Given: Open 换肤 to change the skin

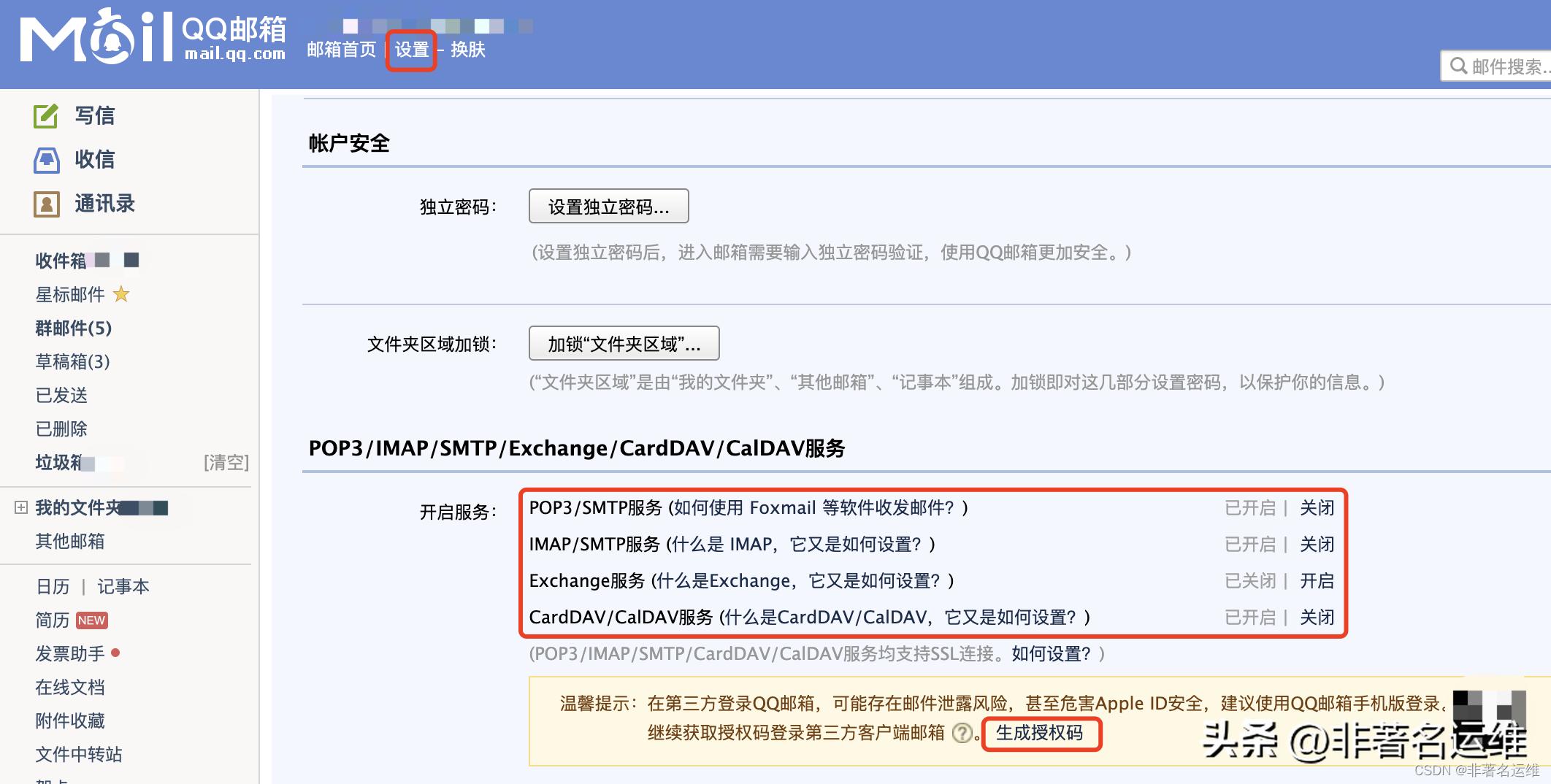Looking at the screenshot, I should (468, 50).
